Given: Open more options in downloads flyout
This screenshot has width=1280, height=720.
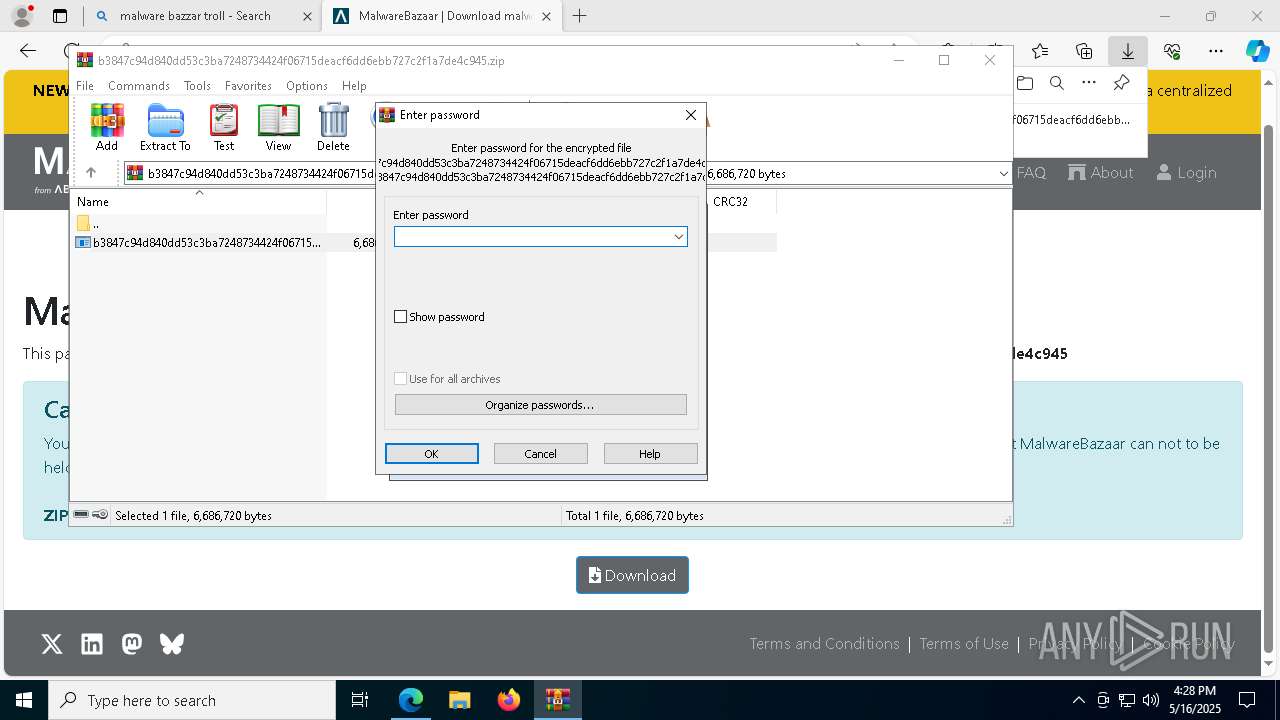Looking at the screenshot, I should pos(1089,83).
